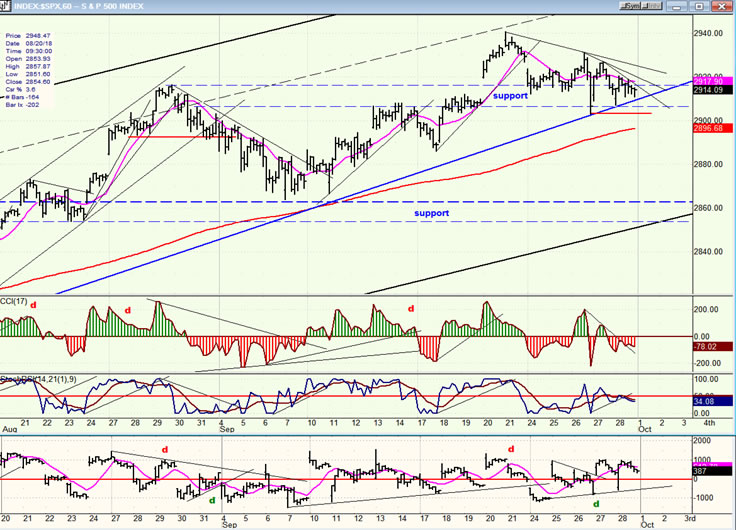Click the 2880.00 price axis label
Image resolution: width=736 pixels, height=530 pixels.
click(708, 164)
